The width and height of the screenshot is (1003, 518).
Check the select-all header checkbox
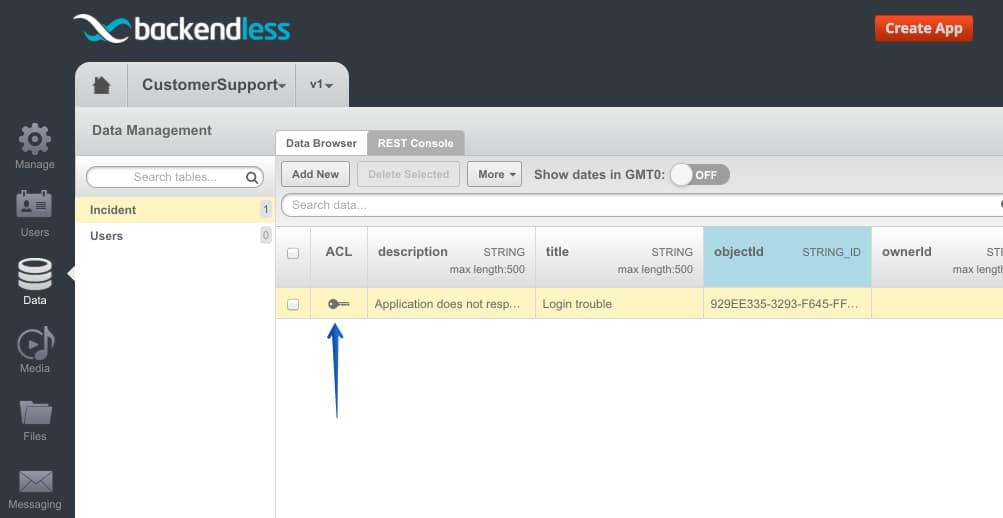[293, 253]
